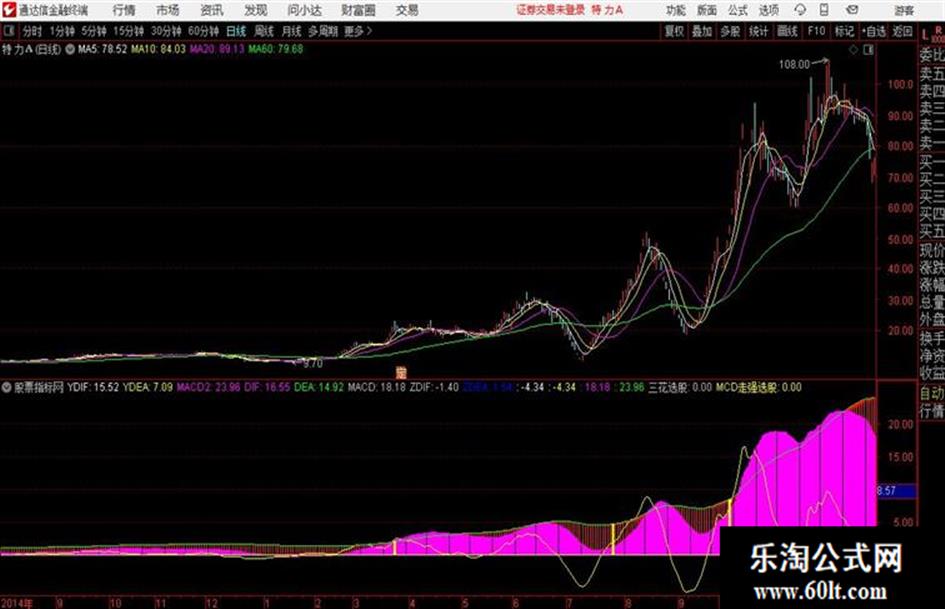Click the 换手 row in right panel
The height and width of the screenshot is (609, 945).
coord(932,339)
